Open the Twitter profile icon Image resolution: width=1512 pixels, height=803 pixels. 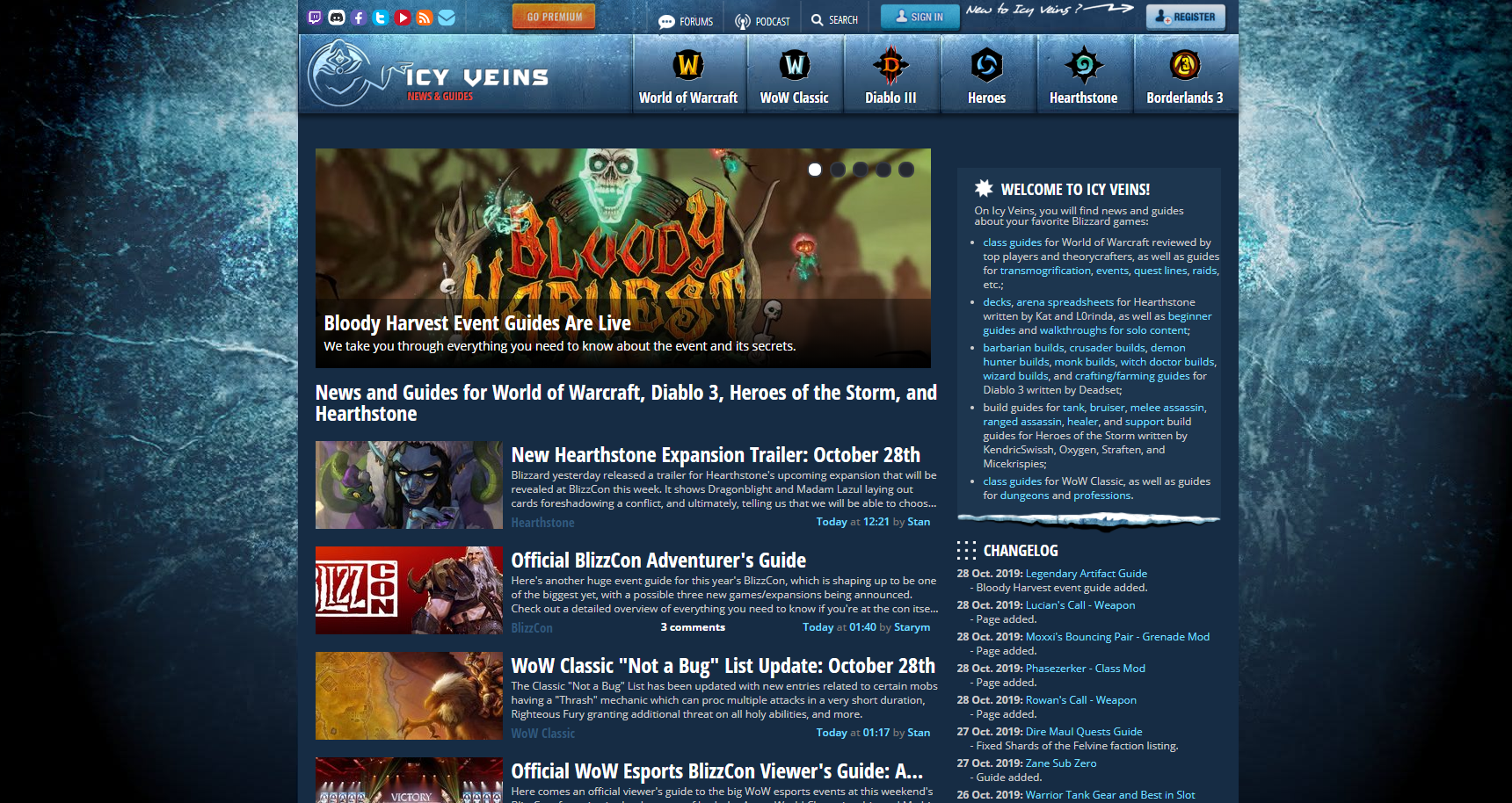coord(381,18)
